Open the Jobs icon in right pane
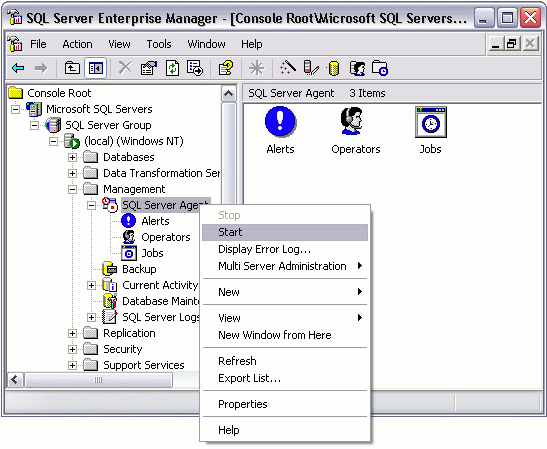This screenshot has width=547, height=449. 430,130
